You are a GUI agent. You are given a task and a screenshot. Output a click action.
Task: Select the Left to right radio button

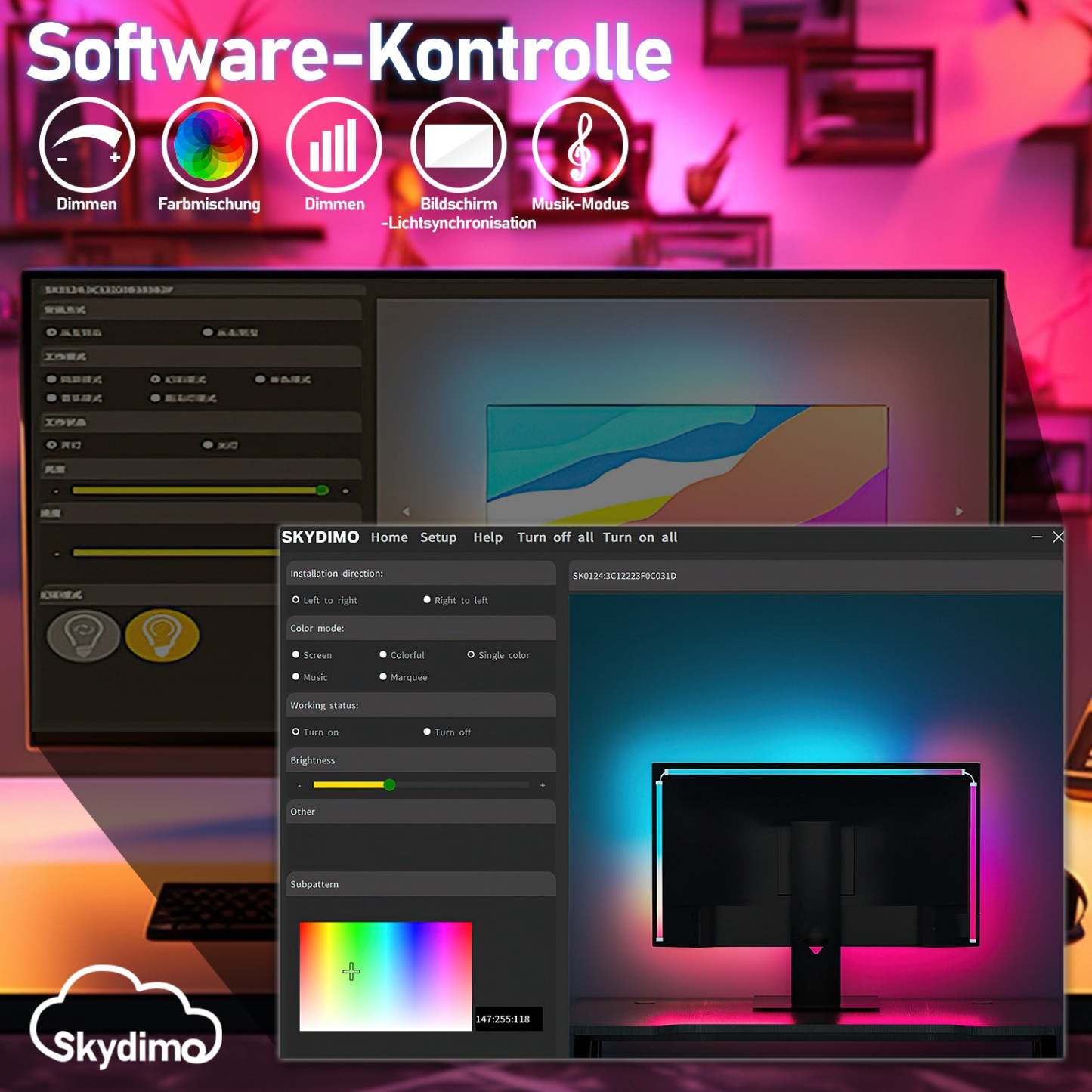coord(296,600)
